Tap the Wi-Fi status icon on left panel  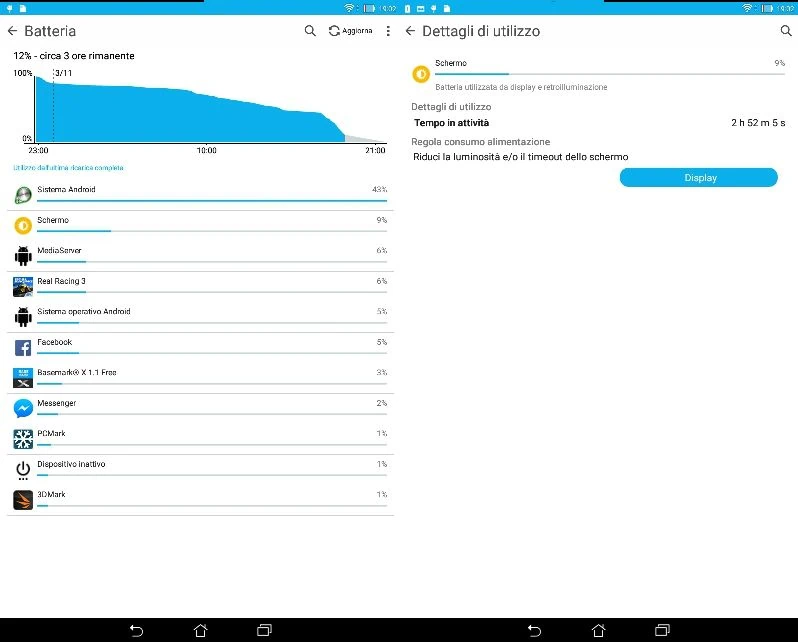click(x=349, y=8)
